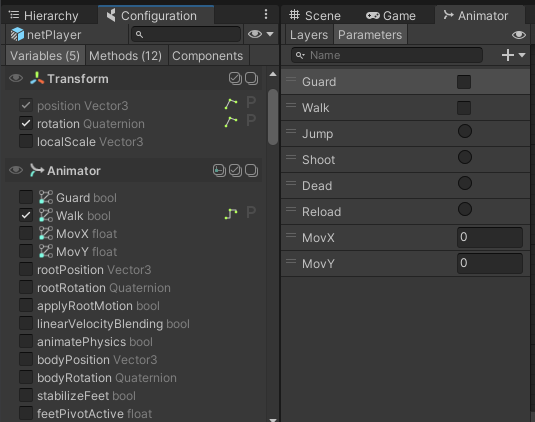Image resolution: width=535 pixels, height=422 pixels.
Task: Open dropdown arrow next to eye filter
Action: coord(270,34)
